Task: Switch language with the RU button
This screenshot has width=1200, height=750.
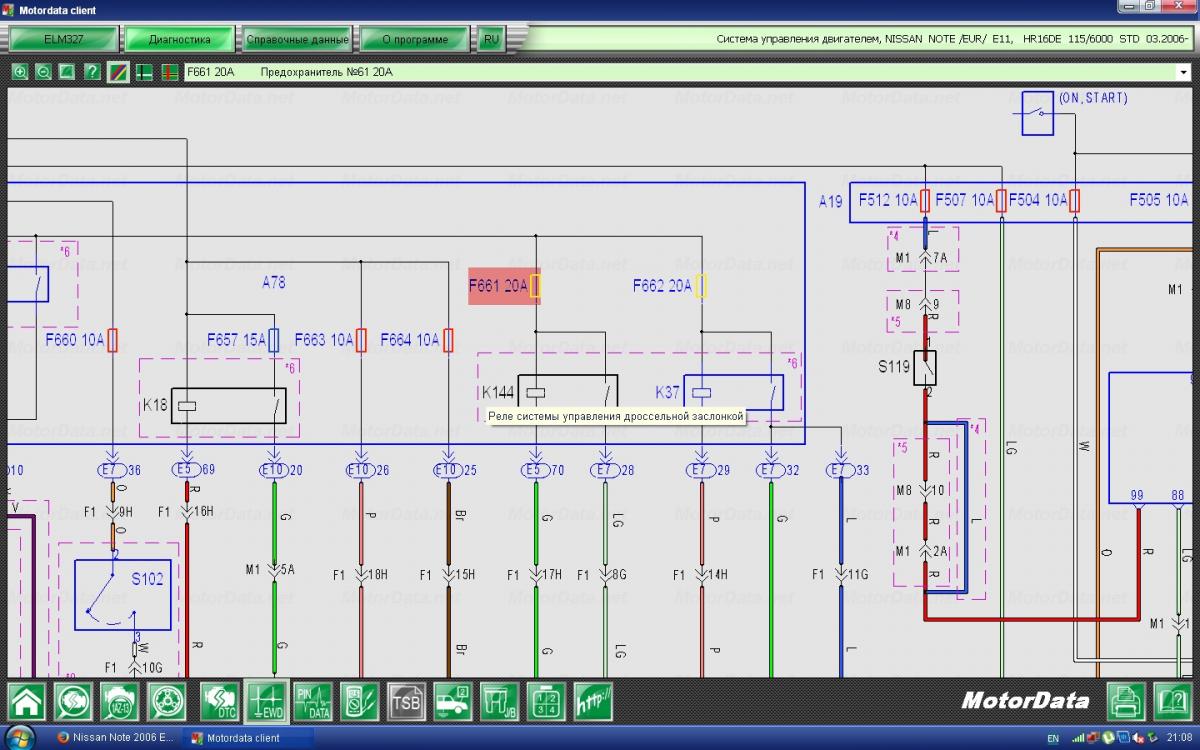Action: tap(490, 40)
